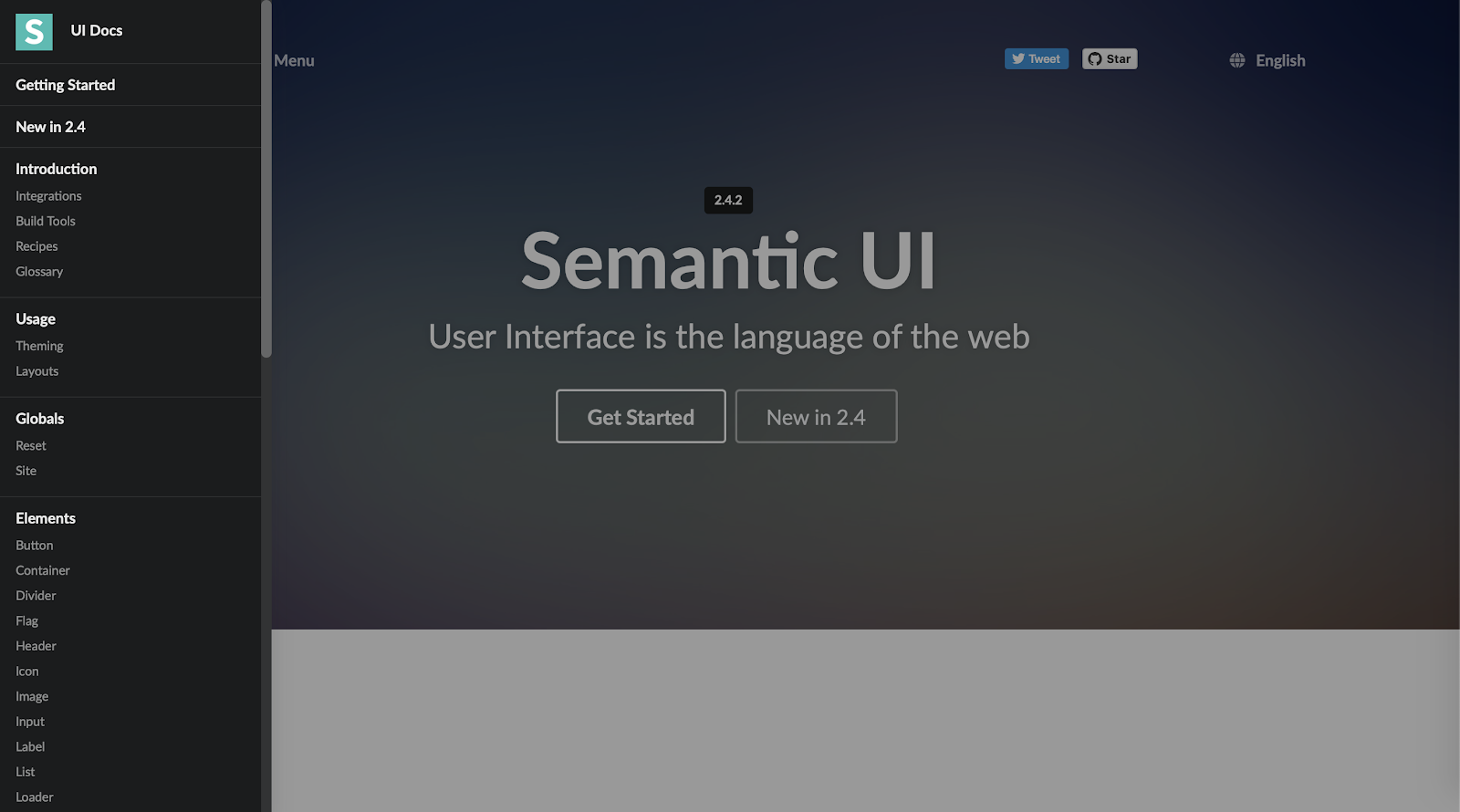Image resolution: width=1460 pixels, height=812 pixels.
Task: Open the English language dropdown
Action: 1268,60
